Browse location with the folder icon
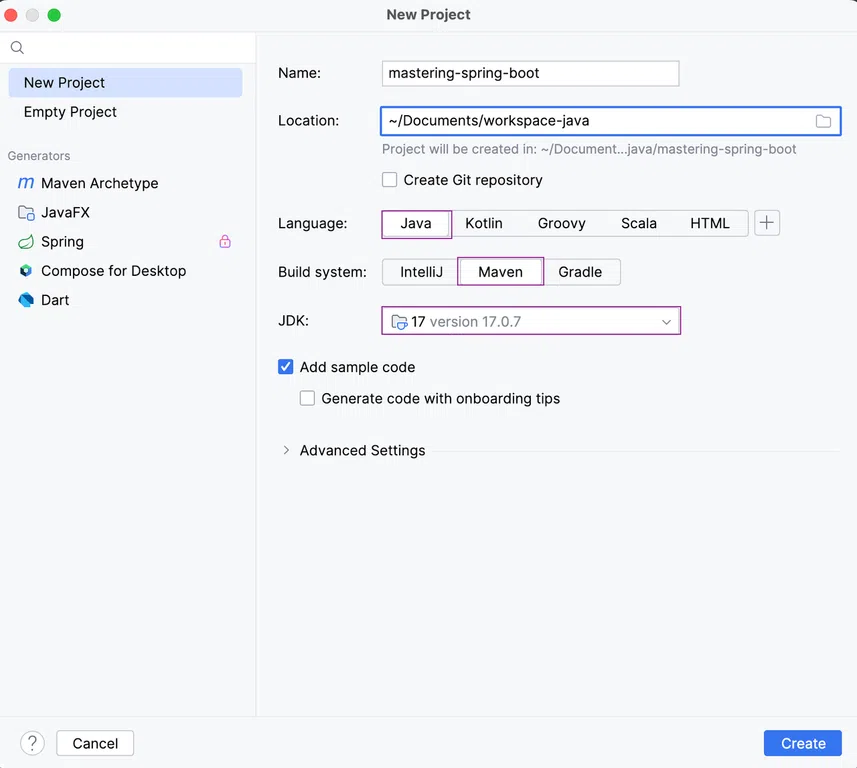 tap(823, 121)
